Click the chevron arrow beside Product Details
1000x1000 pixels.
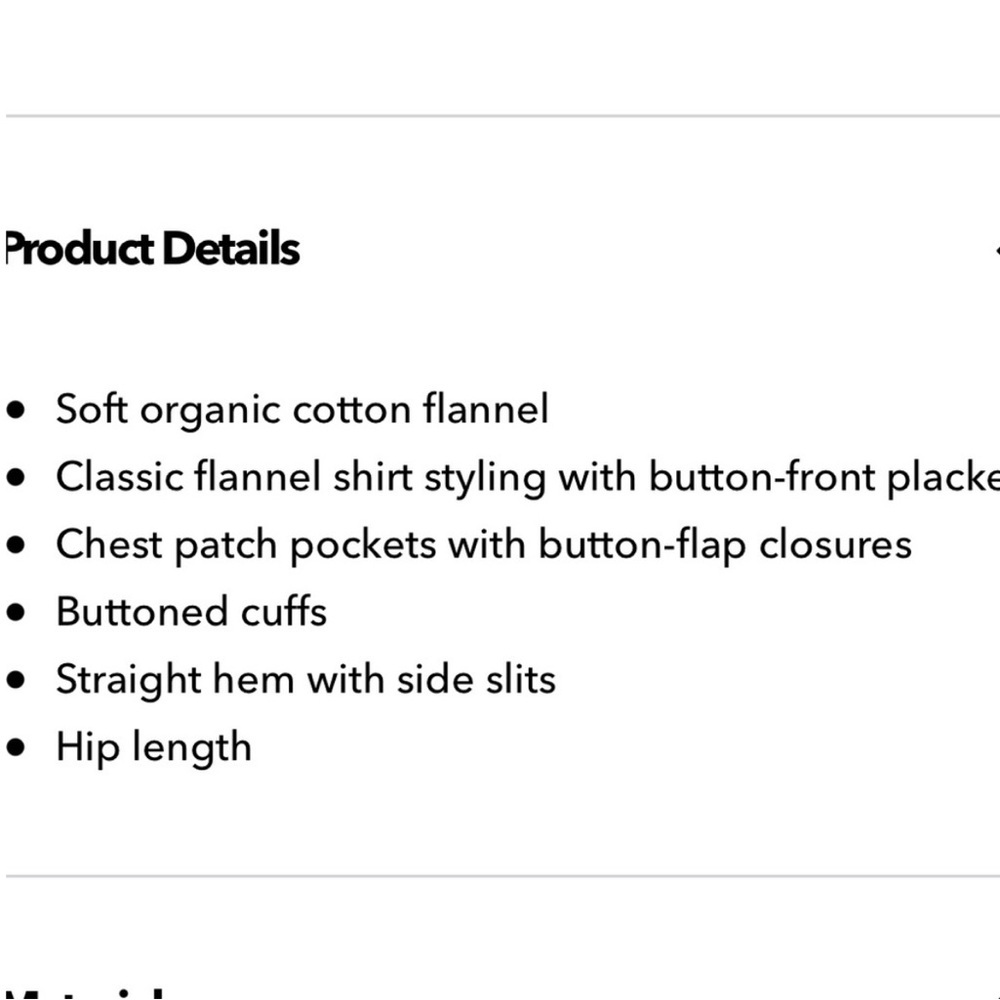click(x=997, y=251)
